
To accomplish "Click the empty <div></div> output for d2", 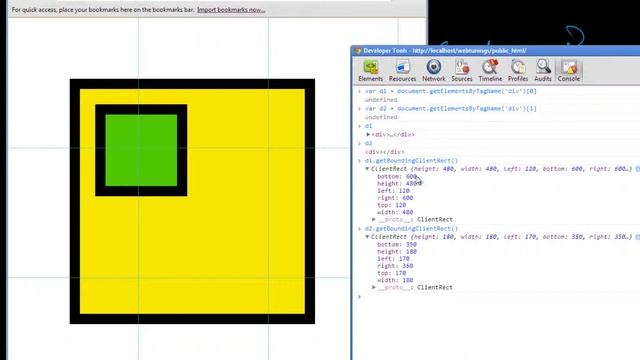I will pyautogui.click(x=384, y=152).
